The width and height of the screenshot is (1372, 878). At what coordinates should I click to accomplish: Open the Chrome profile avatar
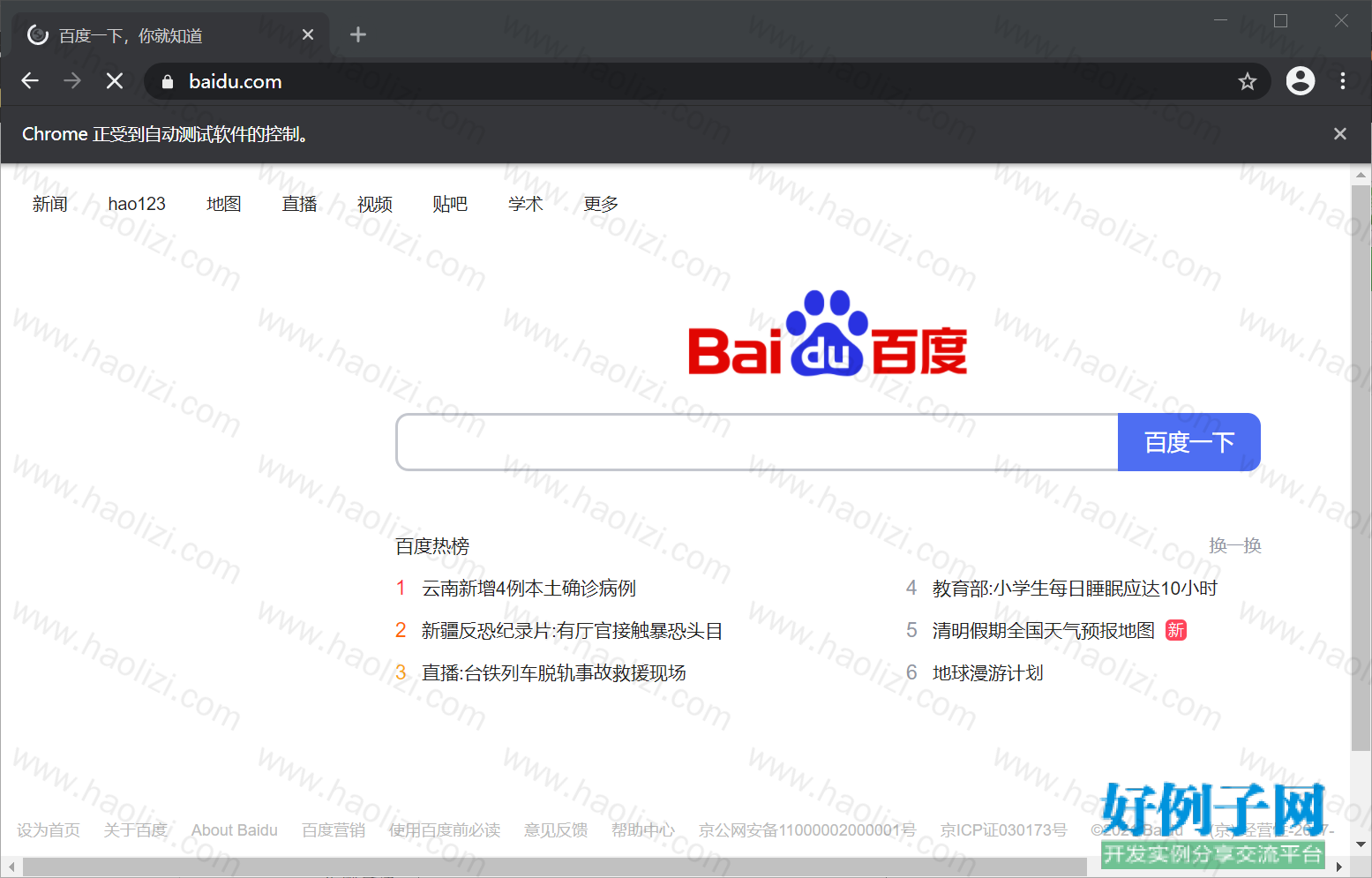tap(1301, 81)
